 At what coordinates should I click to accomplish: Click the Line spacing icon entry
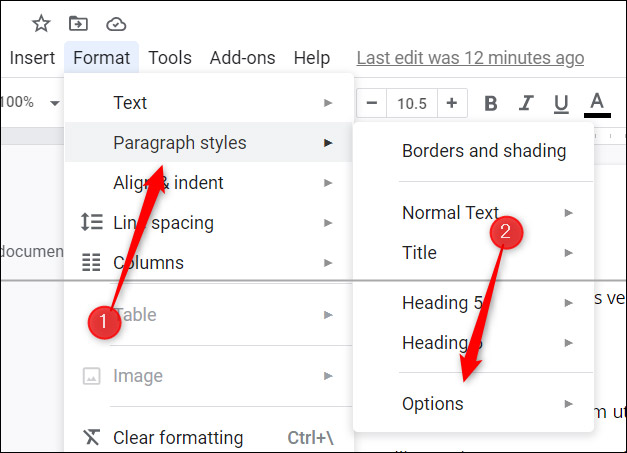[91, 223]
